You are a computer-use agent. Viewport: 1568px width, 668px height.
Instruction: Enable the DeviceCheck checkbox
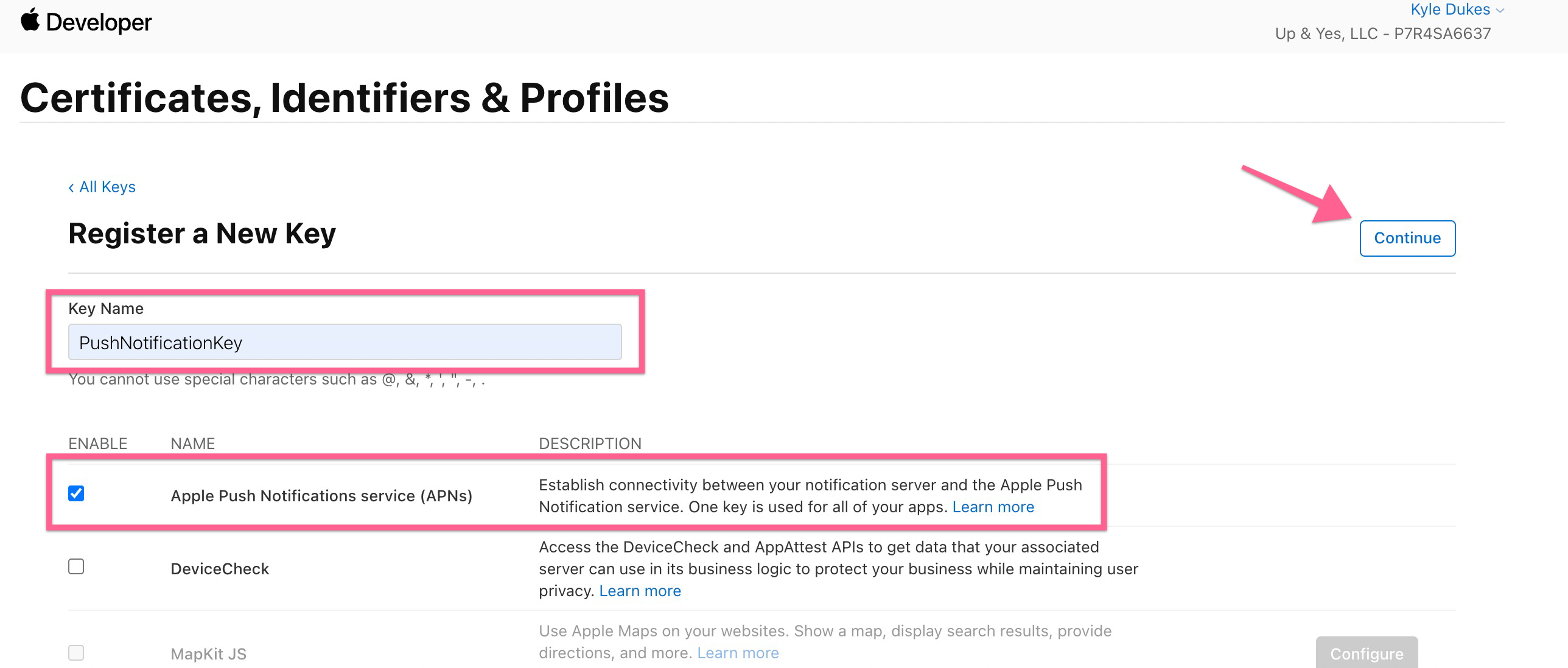(76, 566)
